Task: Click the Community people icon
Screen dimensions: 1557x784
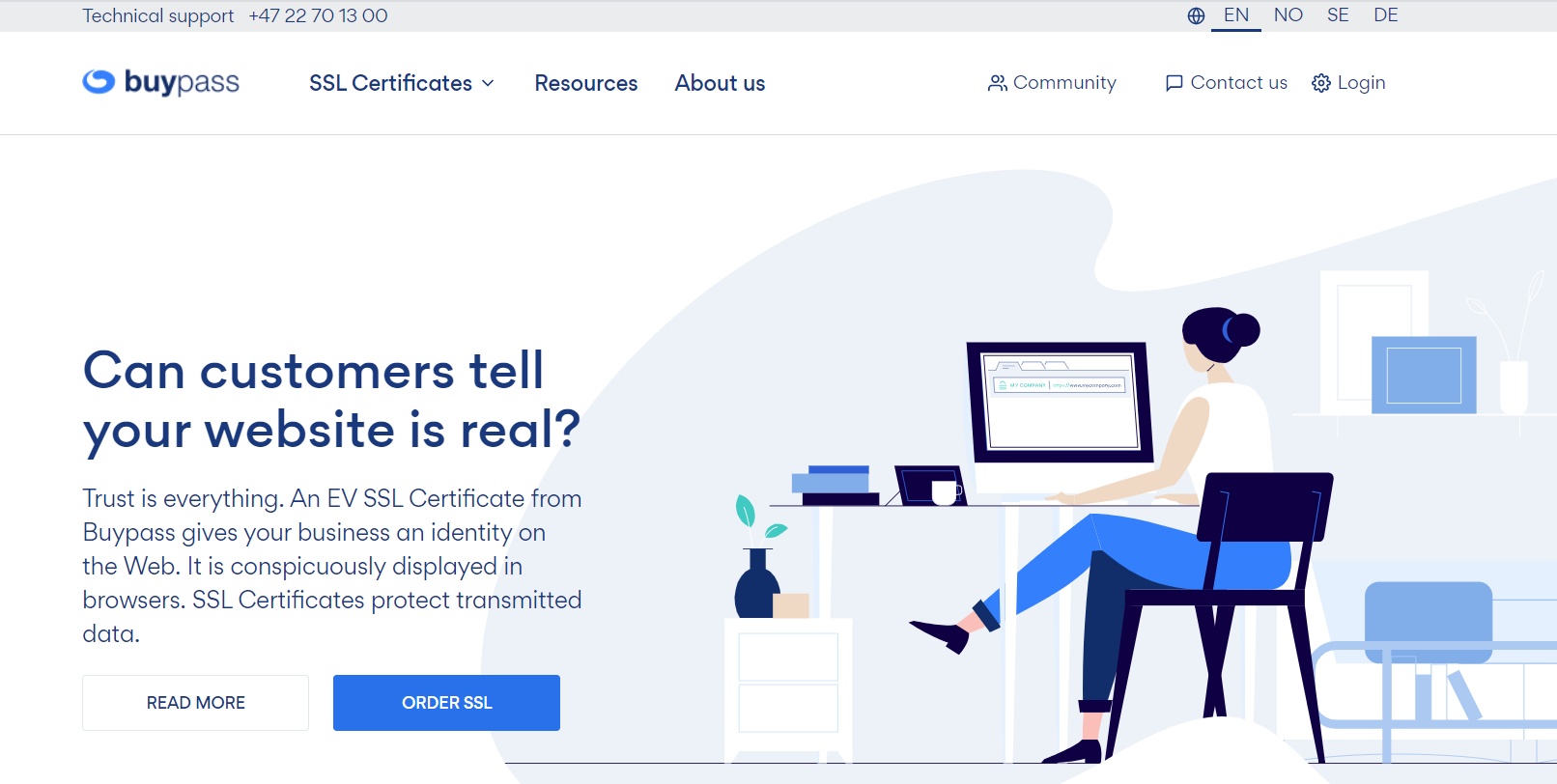Action: point(997,83)
